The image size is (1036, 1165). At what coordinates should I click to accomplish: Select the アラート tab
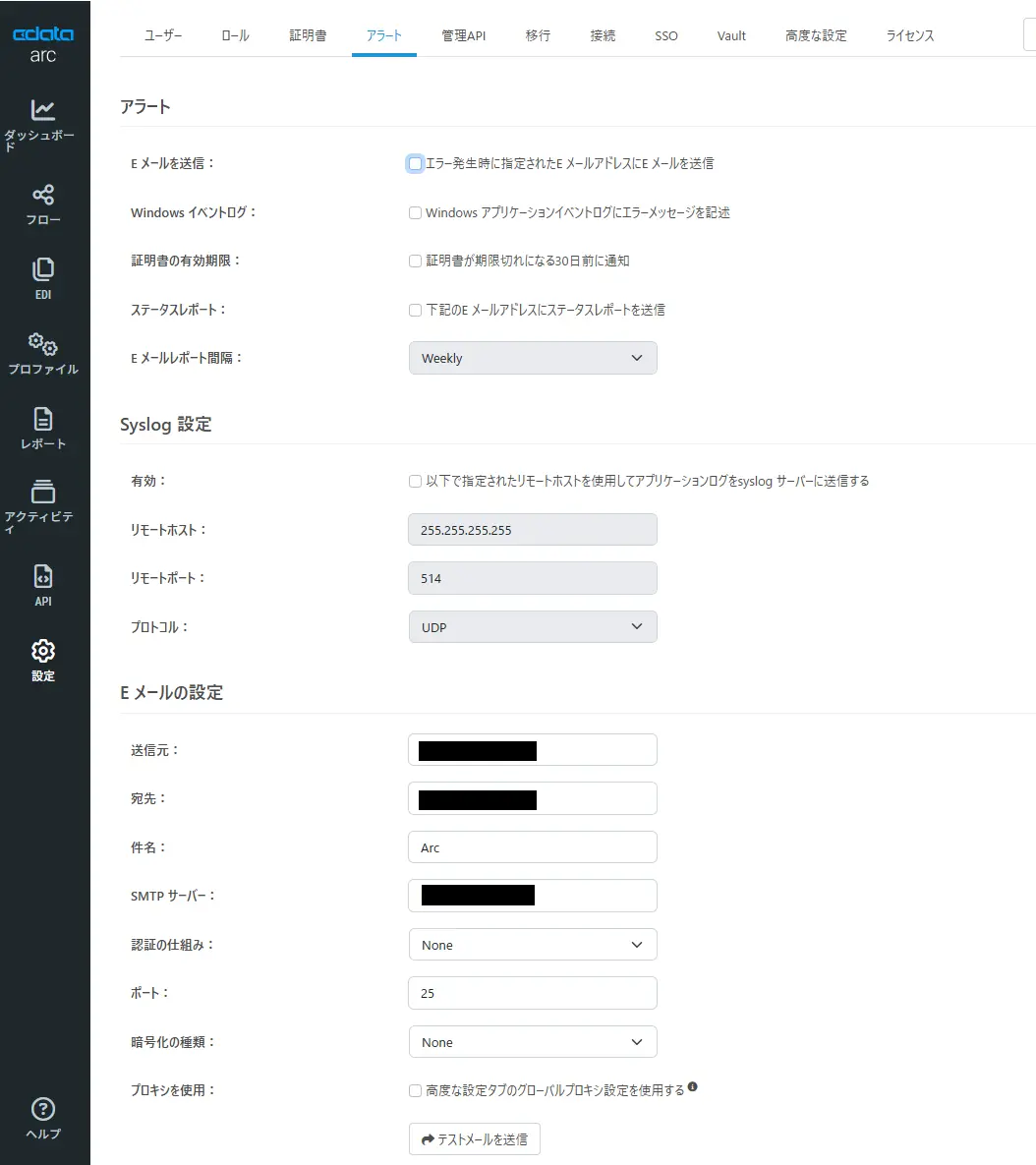[x=384, y=35]
